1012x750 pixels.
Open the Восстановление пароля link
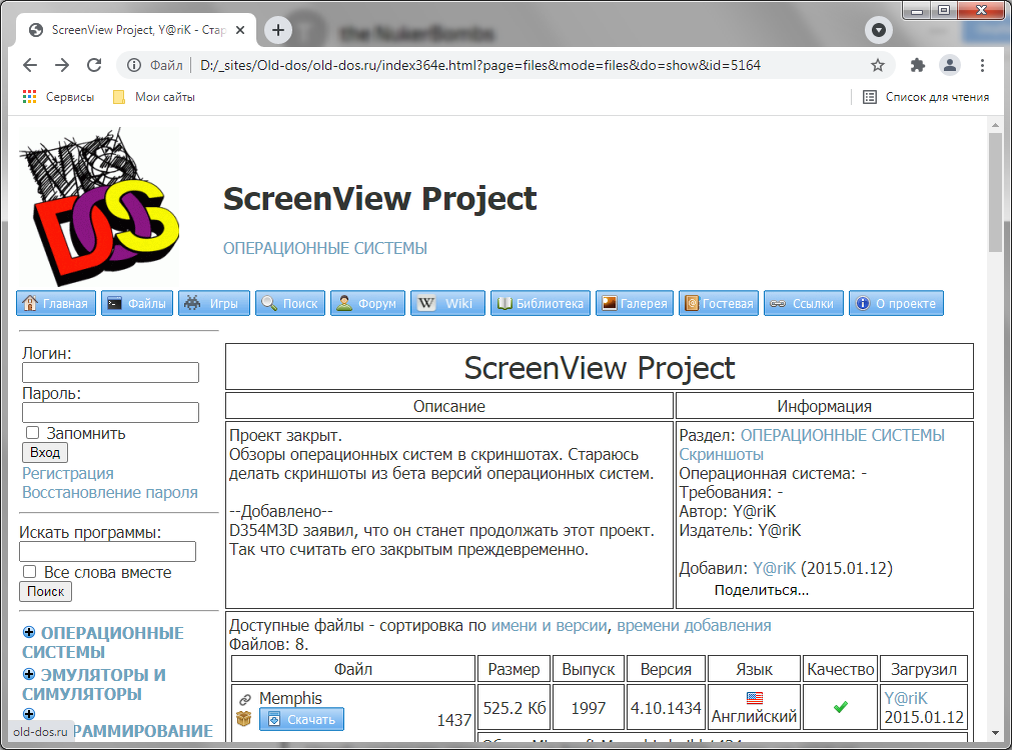[110, 492]
